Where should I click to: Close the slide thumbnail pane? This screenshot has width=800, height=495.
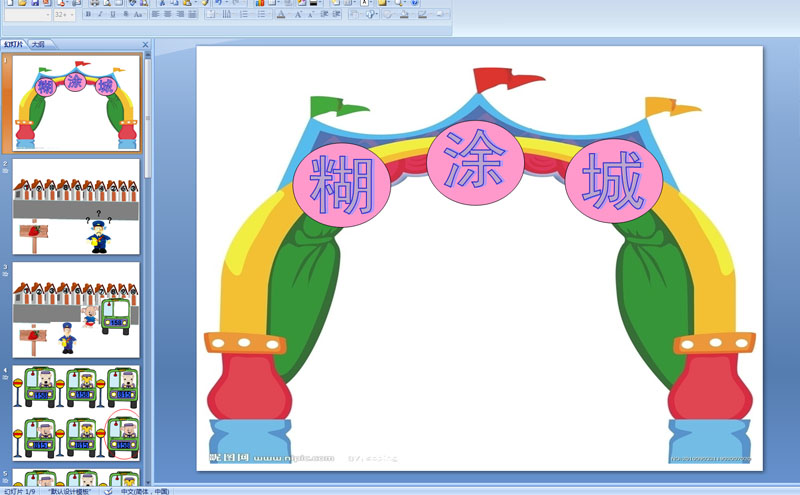(x=145, y=45)
